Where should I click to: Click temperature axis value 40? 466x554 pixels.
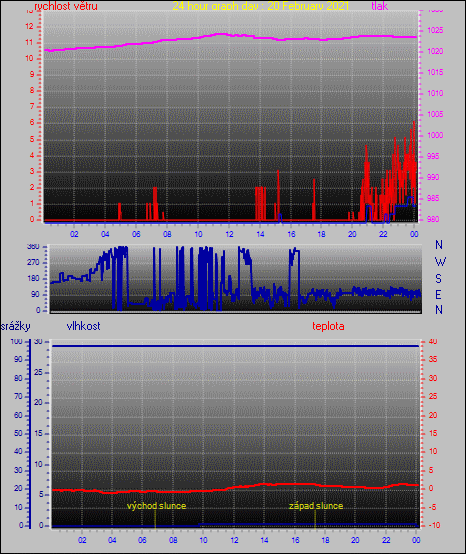[x=433, y=342]
